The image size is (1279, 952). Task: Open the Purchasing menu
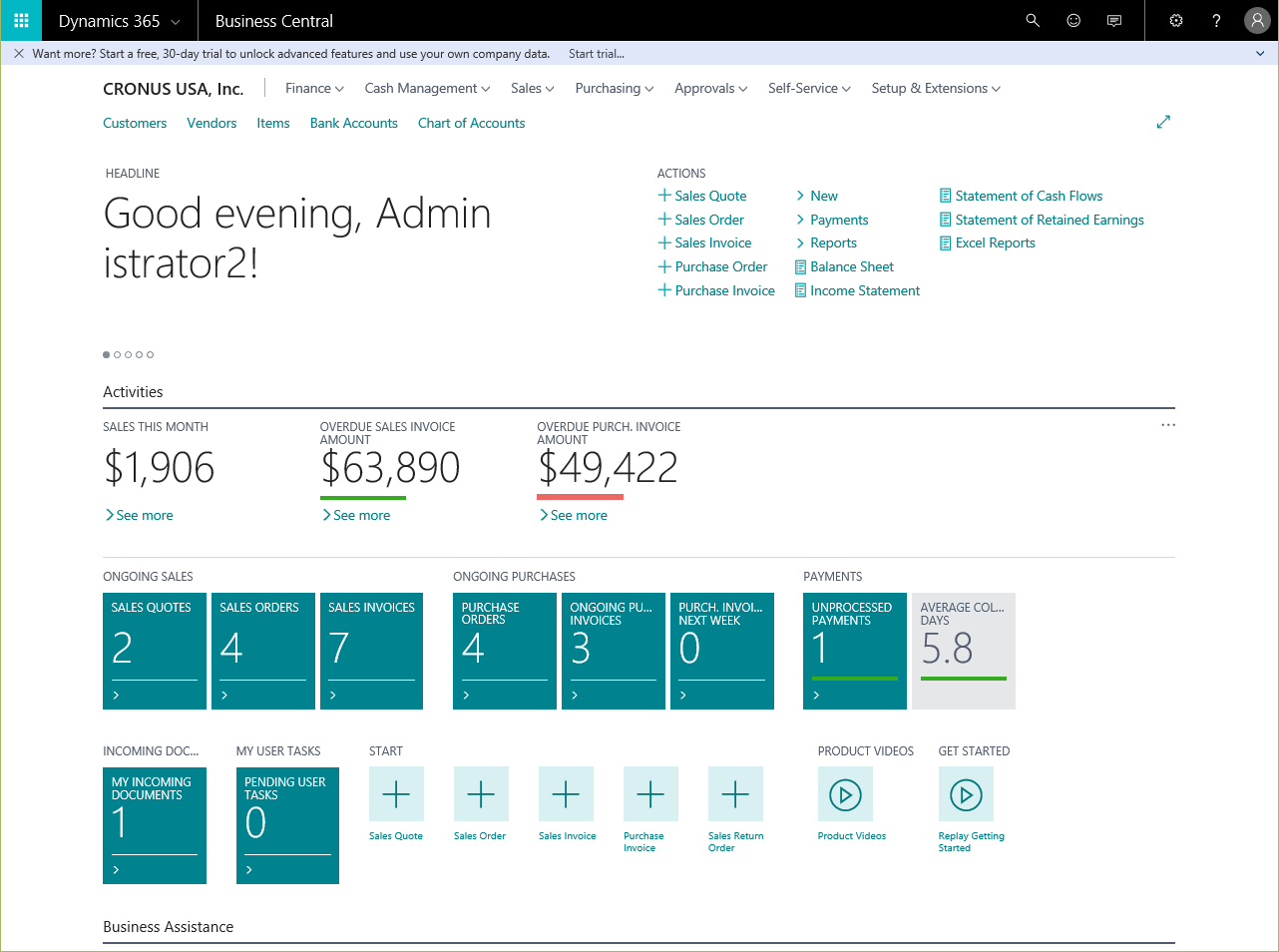click(615, 88)
